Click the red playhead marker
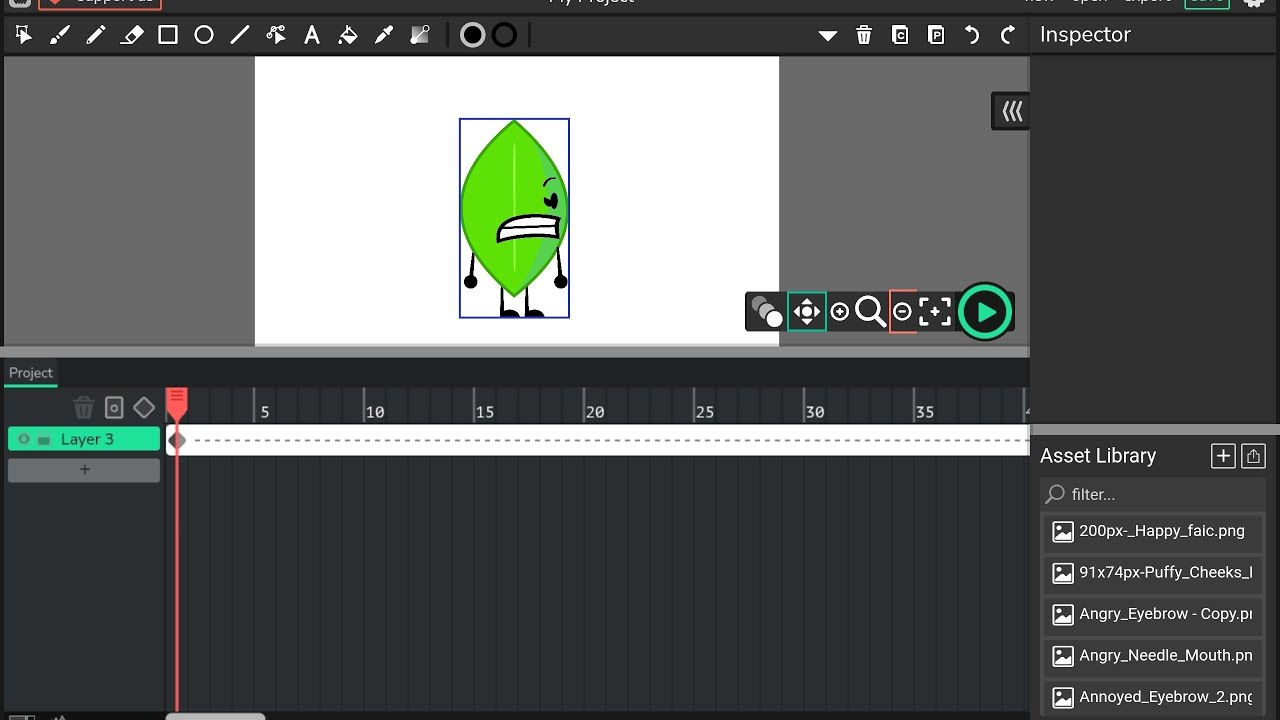Viewport: 1280px width, 720px height. pos(176,403)
